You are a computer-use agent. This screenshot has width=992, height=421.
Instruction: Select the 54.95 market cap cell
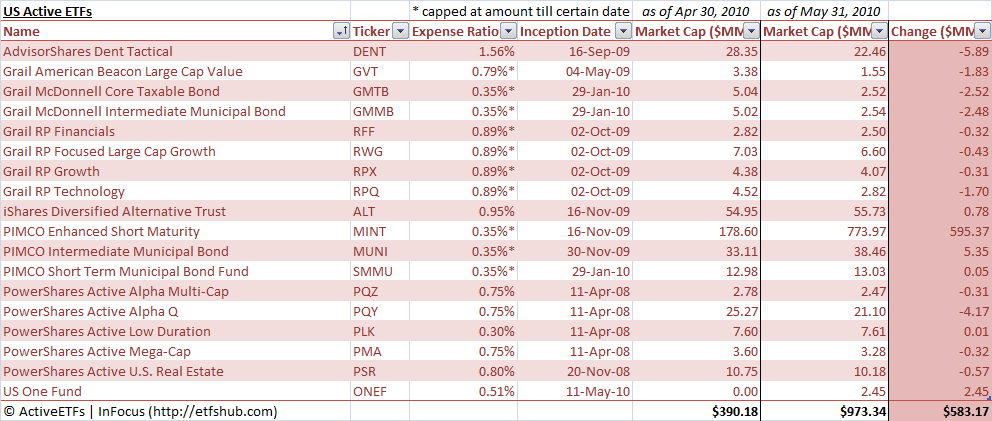pyautogui.click(x=697, y=211)
